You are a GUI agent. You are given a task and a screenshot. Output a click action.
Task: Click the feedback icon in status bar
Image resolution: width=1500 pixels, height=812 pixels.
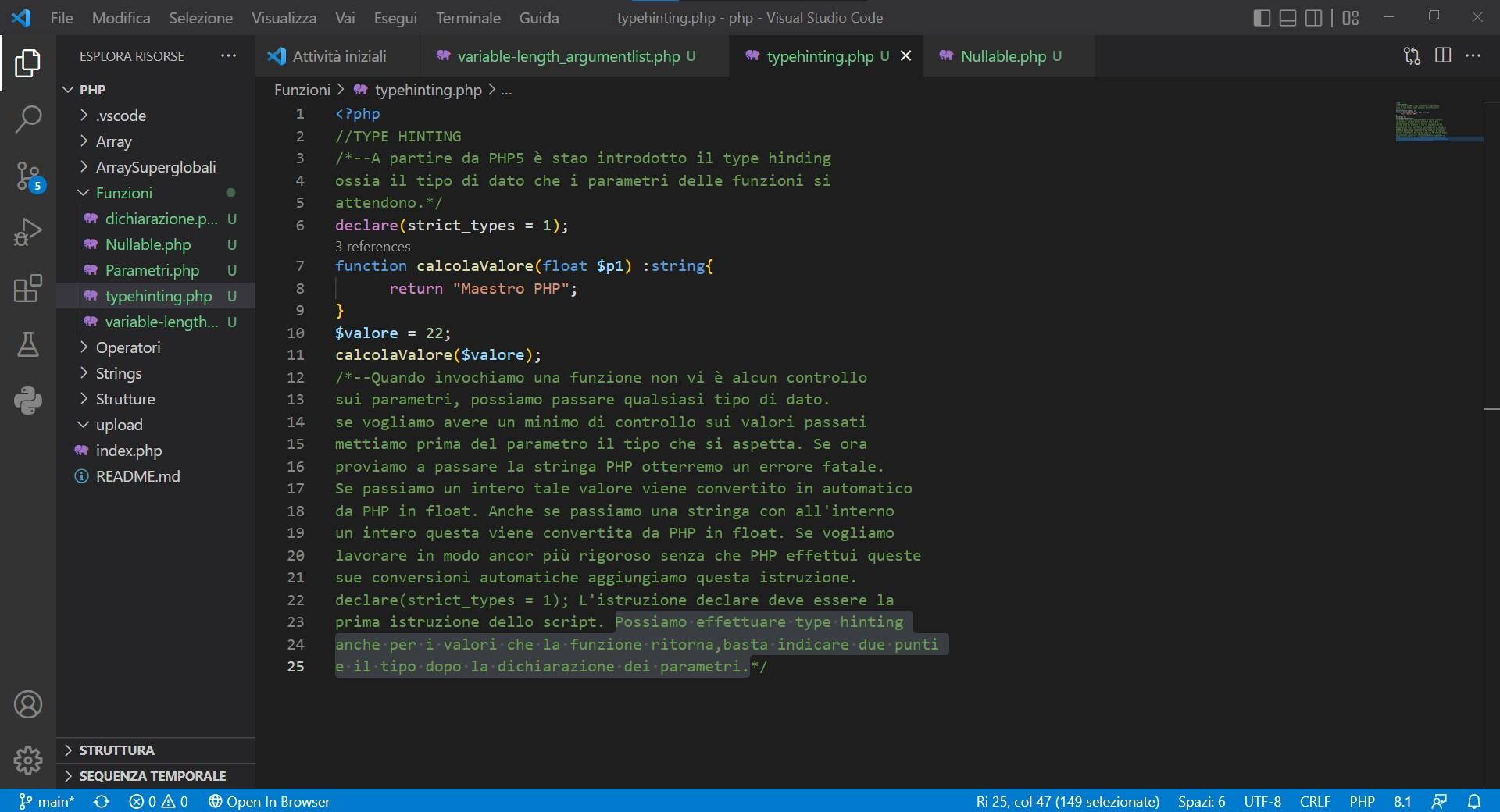[x=1439, y=801]
